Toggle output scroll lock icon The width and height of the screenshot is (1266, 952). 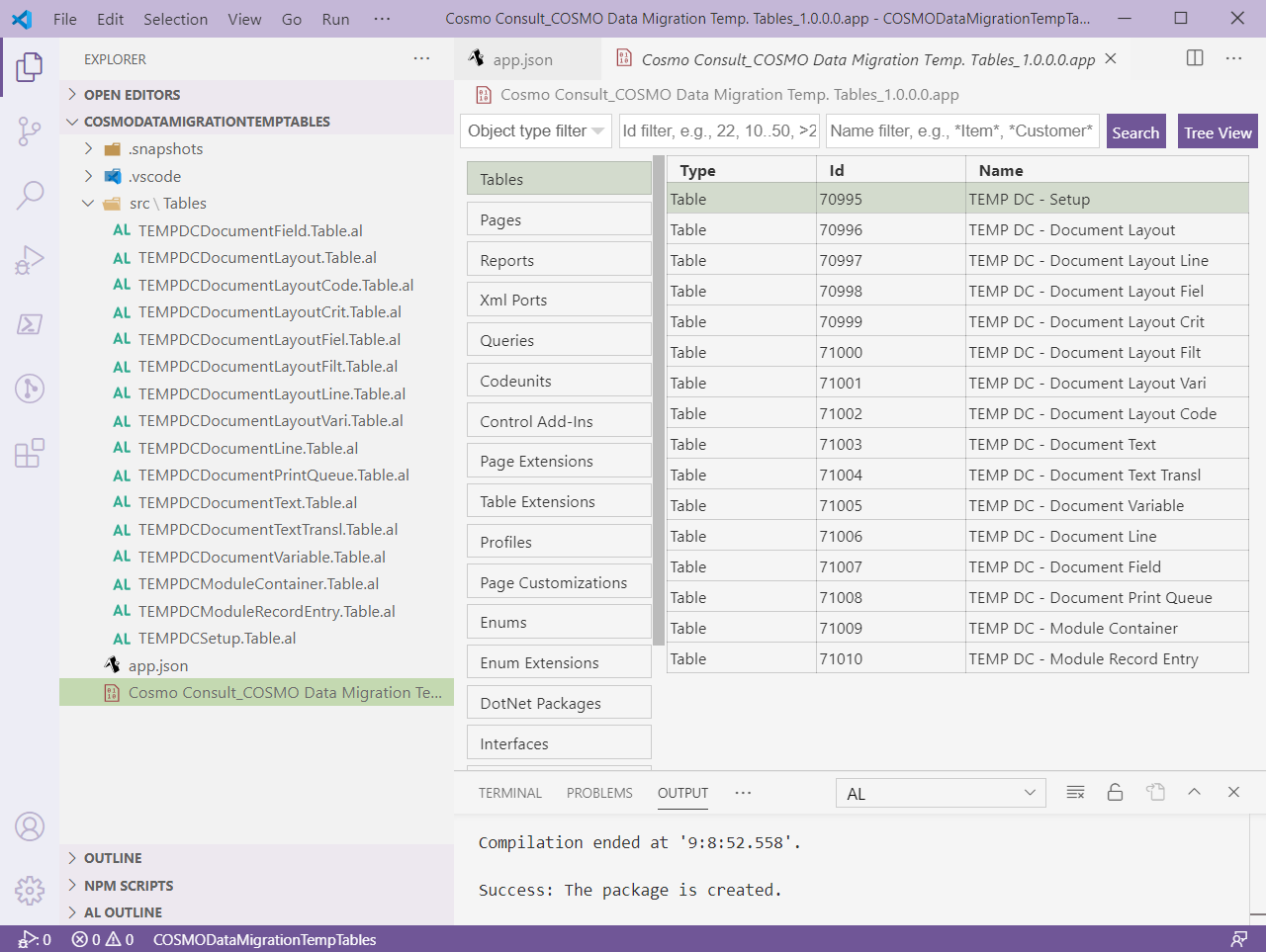(1115, 792)
